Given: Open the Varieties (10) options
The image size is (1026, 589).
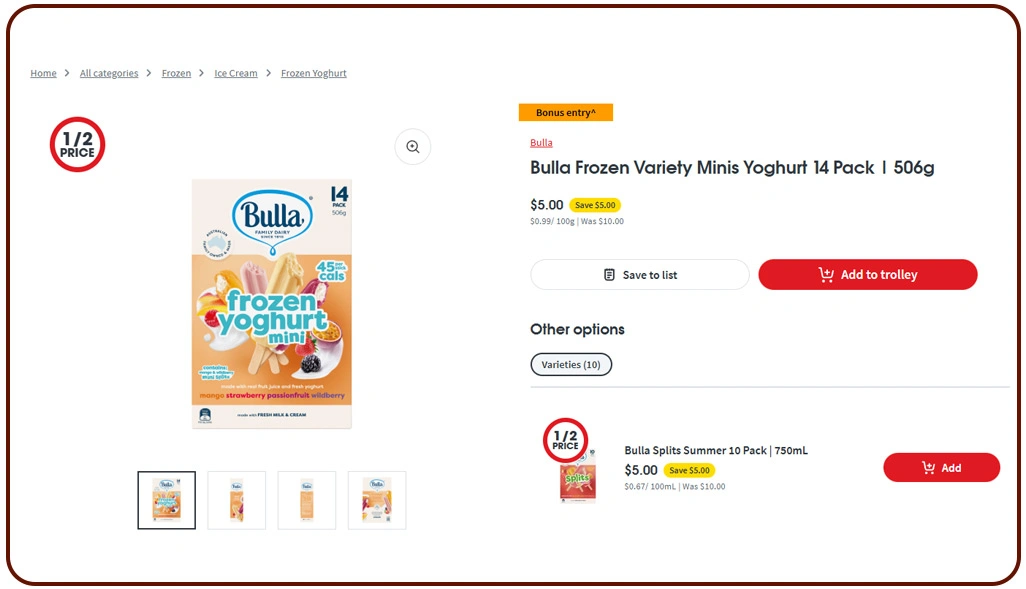Looking at the screenshot, I should click(571, 365).
